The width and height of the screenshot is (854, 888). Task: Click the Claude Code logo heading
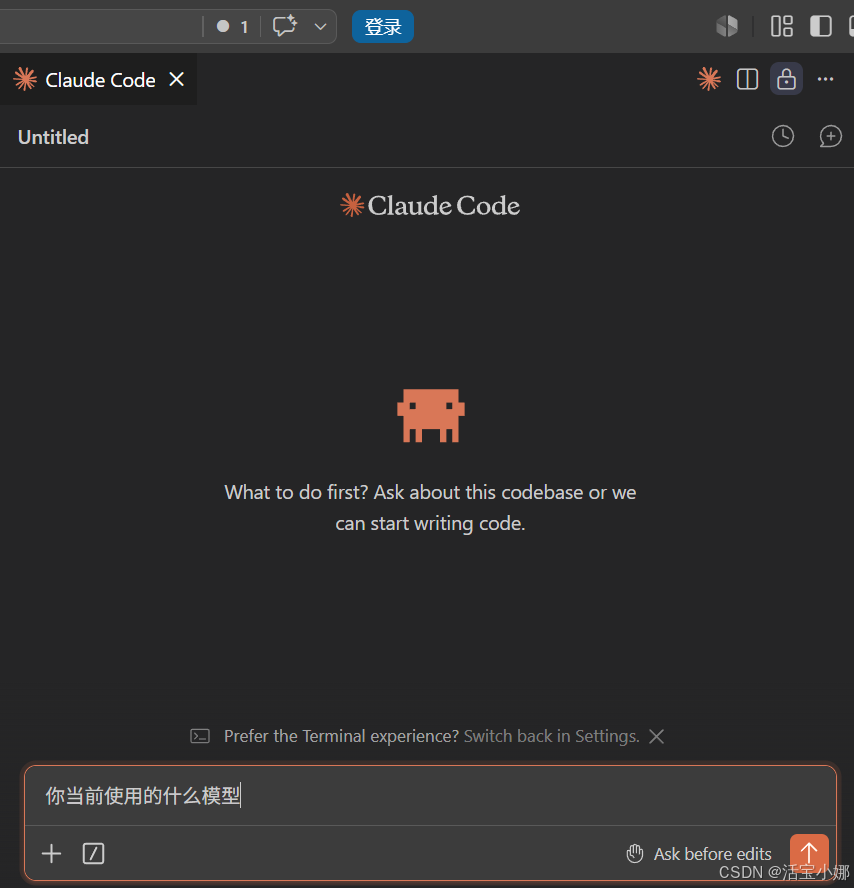(430, 206)
